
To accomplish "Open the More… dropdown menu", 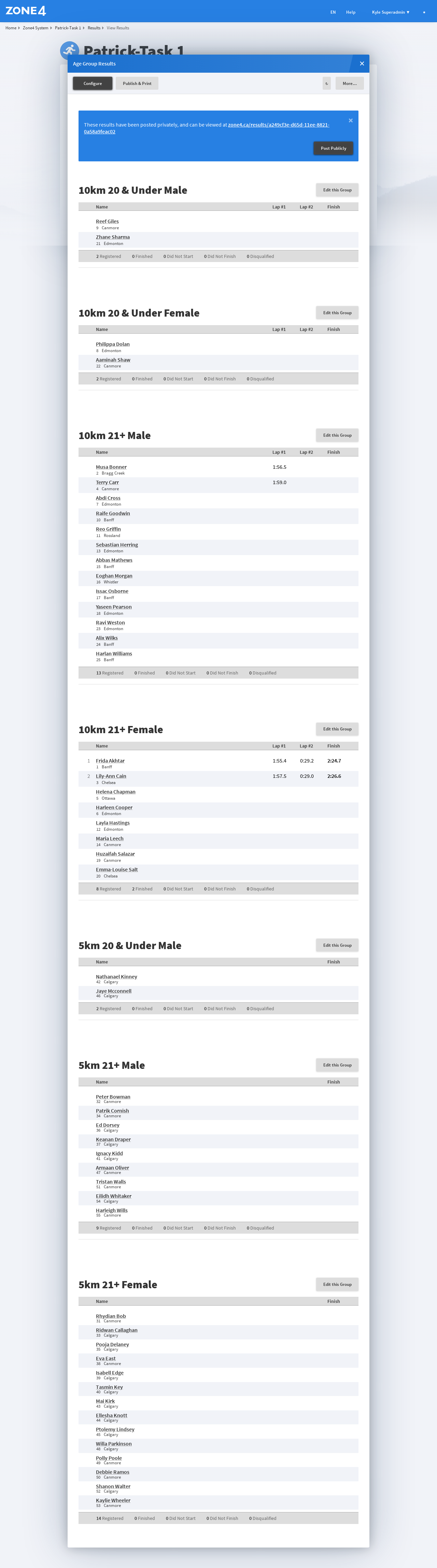I will tap(349, 83).
